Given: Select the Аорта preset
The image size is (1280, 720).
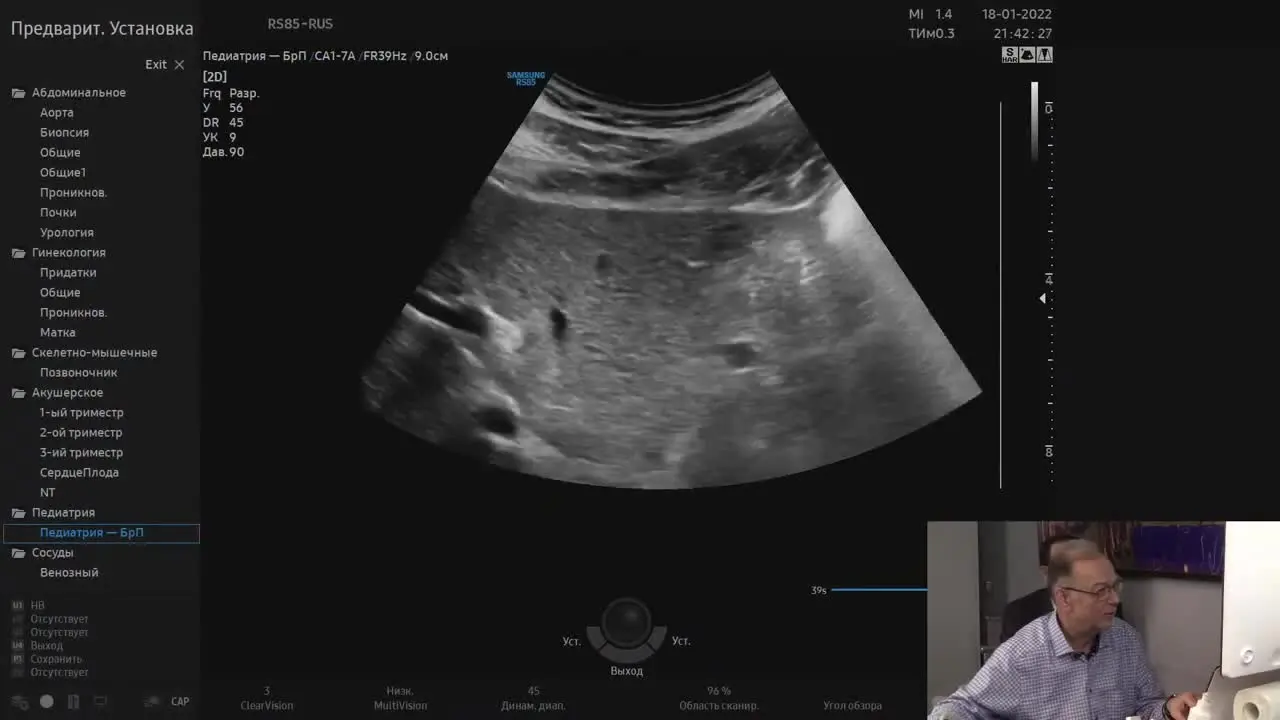Looking at the screenshot, I should pos(57,113).
